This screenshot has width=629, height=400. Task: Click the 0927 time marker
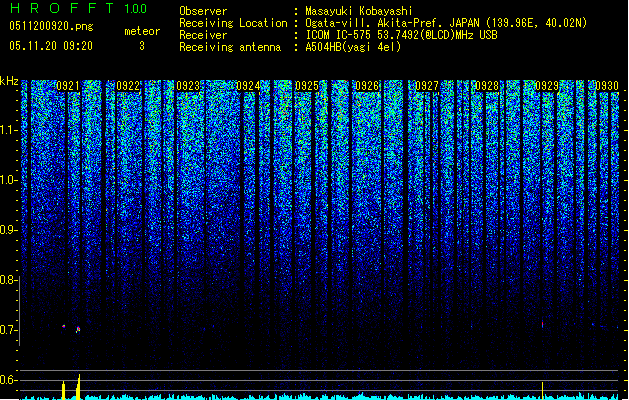tap(427, 86)
